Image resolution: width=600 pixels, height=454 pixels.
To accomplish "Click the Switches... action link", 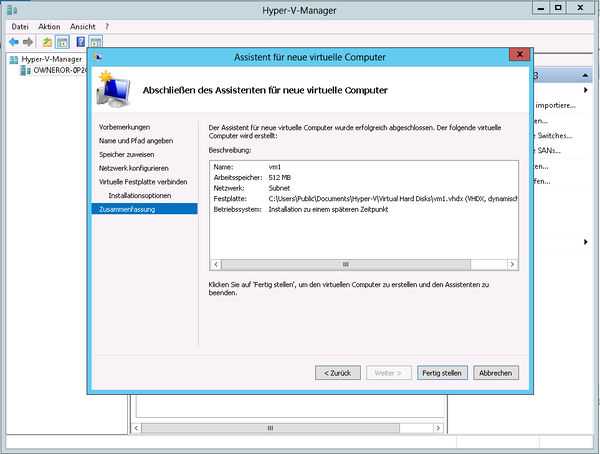I will [554, 136].
